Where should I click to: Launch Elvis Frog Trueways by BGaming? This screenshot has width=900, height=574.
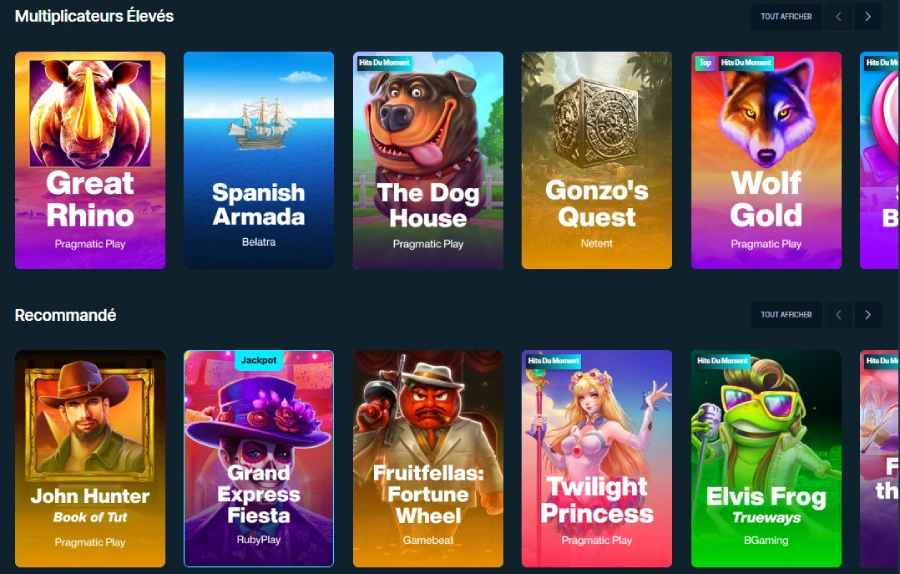[766, 458]
